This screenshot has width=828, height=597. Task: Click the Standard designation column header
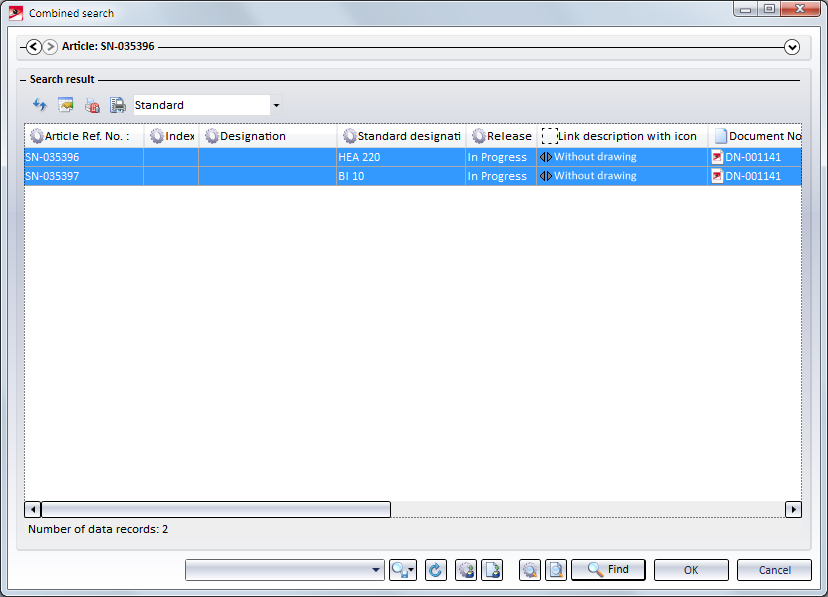pos(401,136)
